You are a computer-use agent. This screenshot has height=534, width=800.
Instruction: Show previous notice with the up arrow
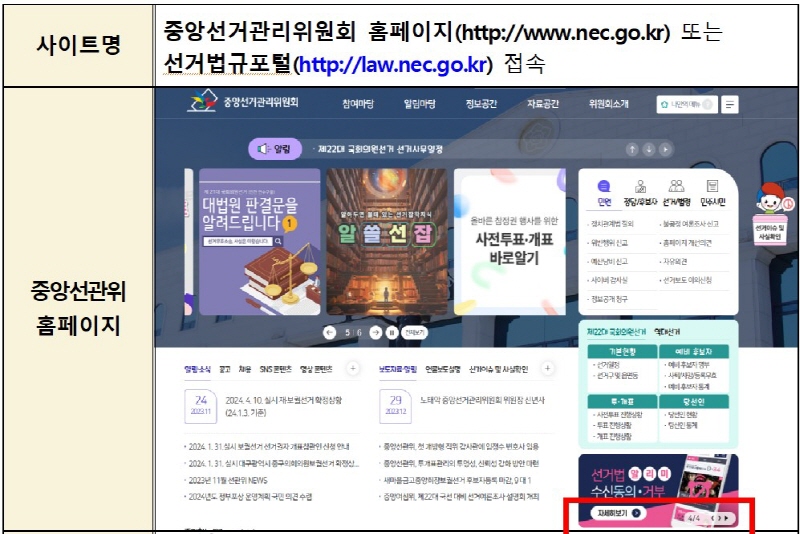tap(632, 149)
